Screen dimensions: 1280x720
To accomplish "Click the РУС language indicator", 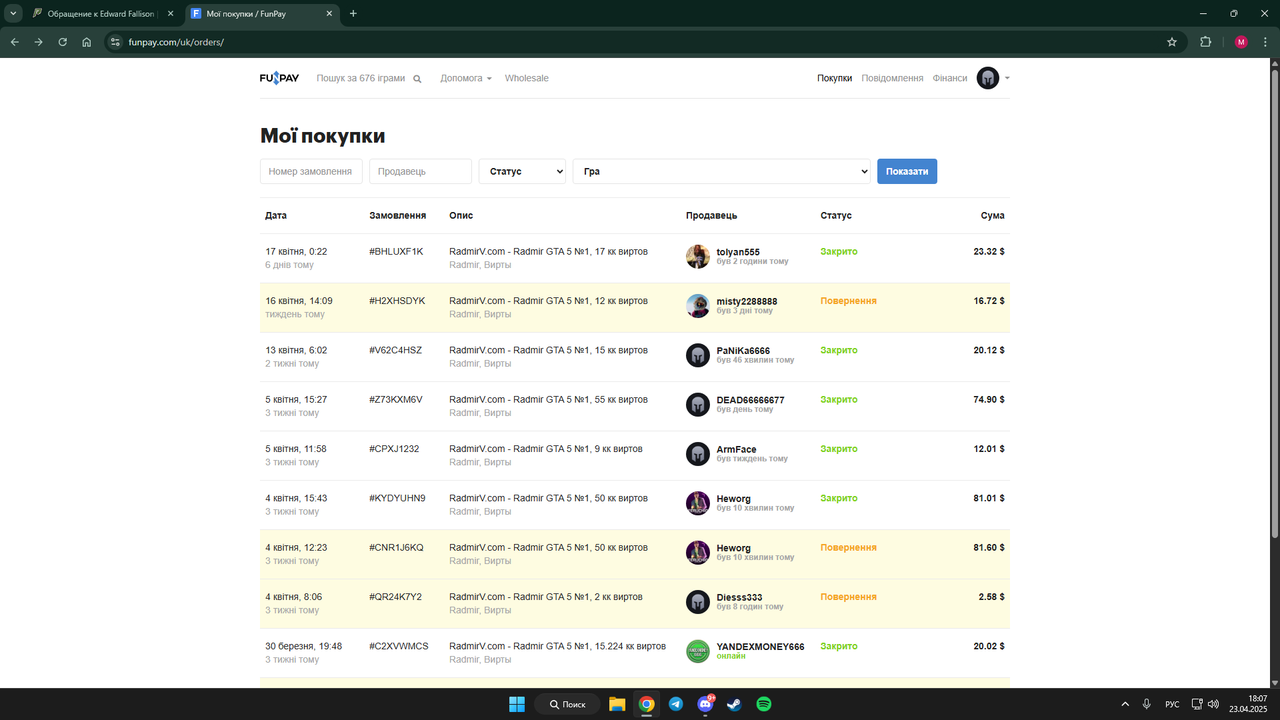I will click(x=1172, y=704).
